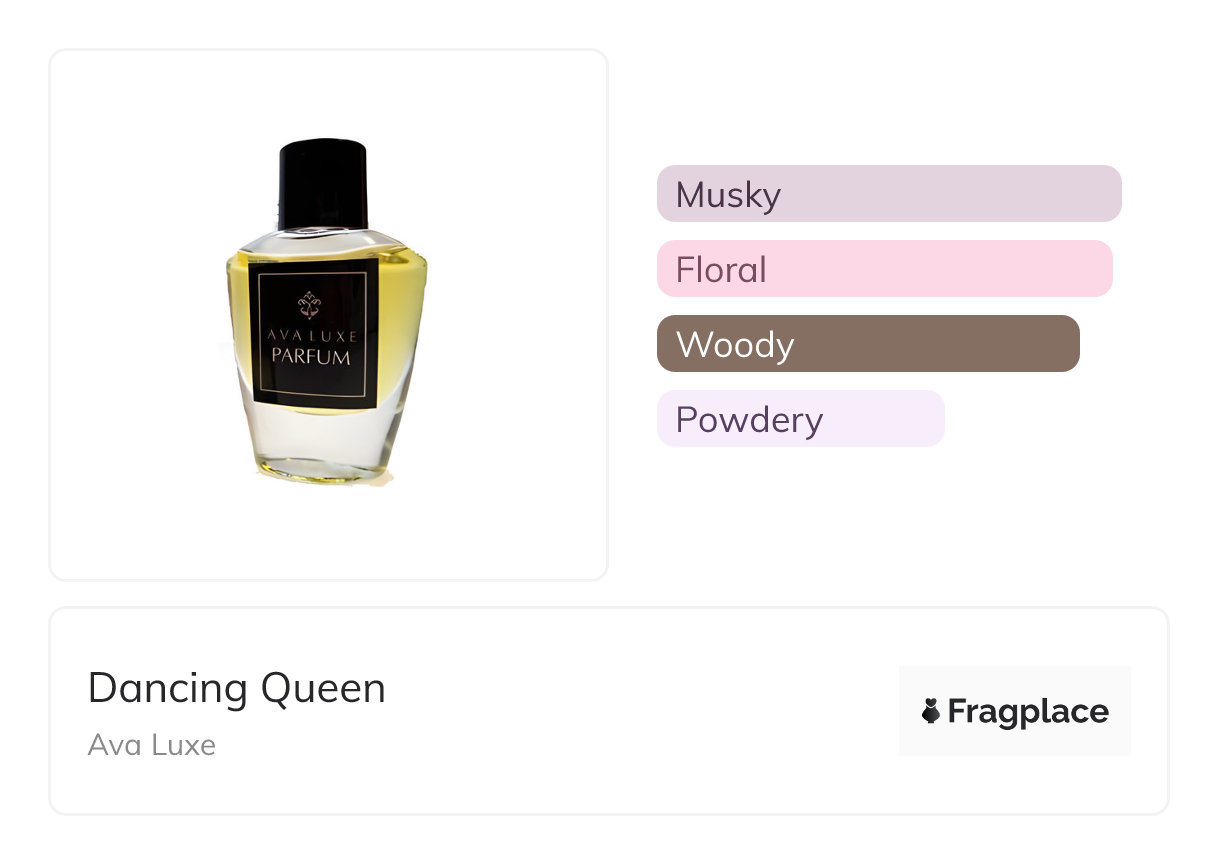Click the Fragplace wordmark text
This screenshot has width=1218, height=864.
[1028, 712]
